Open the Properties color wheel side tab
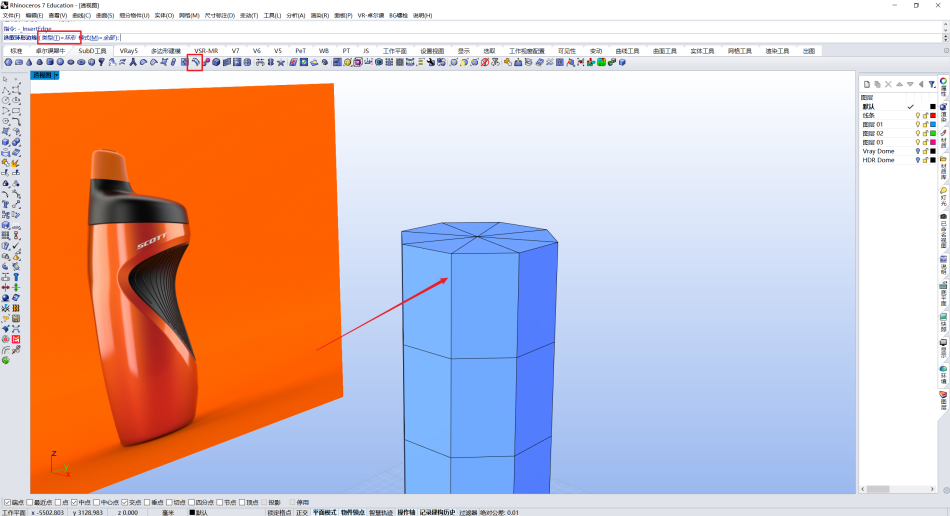 [943, 81]
